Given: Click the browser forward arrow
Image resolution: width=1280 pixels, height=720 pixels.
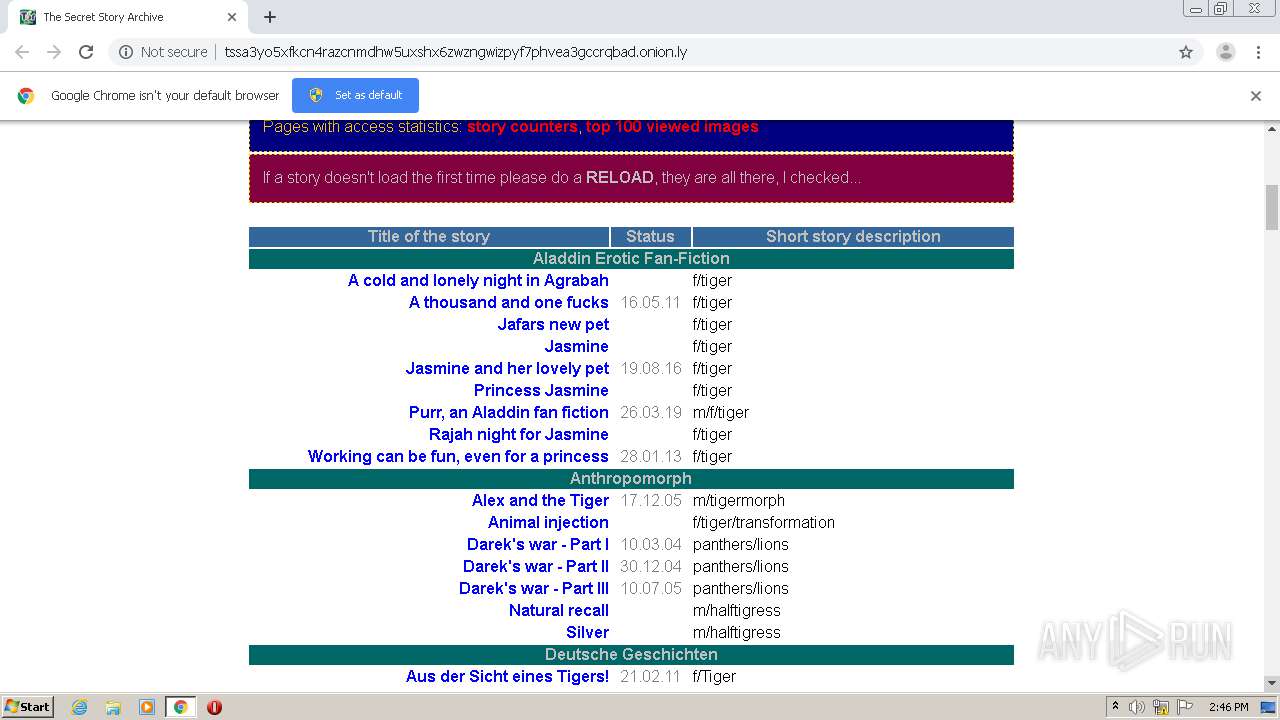Looking at the screenshot, I should point(54,52).
